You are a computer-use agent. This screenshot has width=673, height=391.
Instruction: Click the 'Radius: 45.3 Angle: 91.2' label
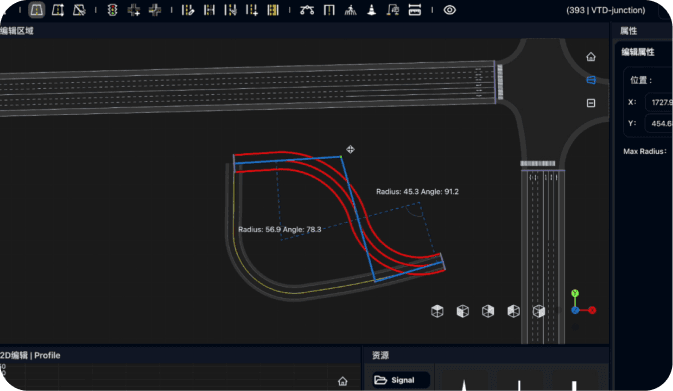(417, 191)
